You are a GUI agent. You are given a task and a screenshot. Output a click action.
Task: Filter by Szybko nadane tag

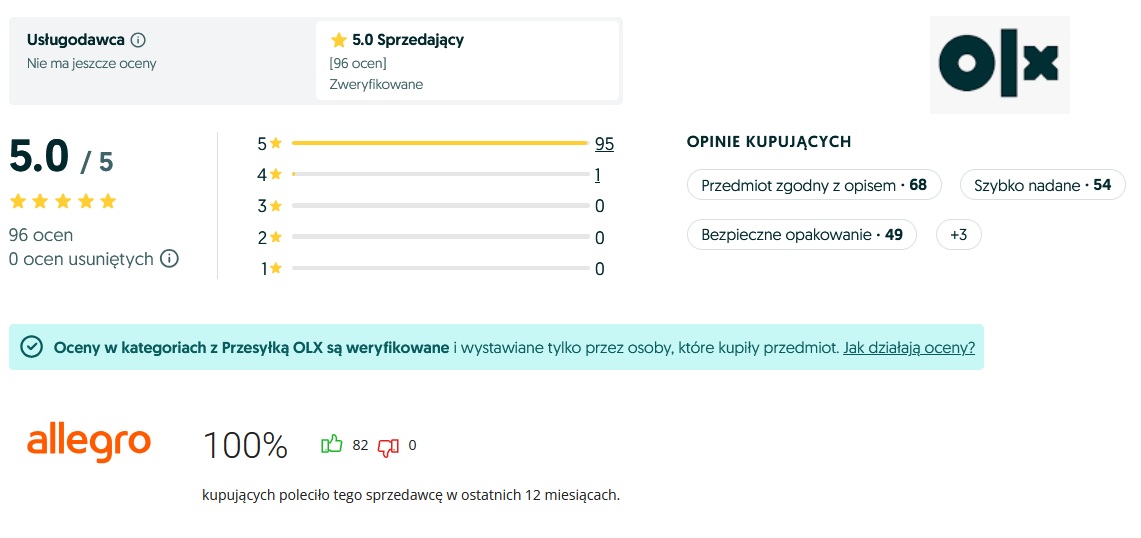1042,185
